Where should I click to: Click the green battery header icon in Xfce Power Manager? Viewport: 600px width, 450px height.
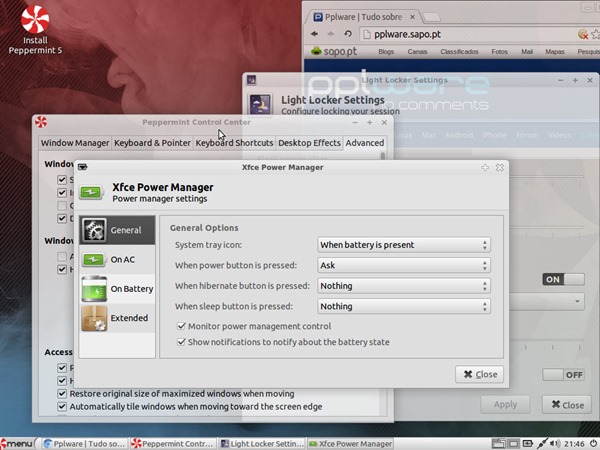click(91, 192)
